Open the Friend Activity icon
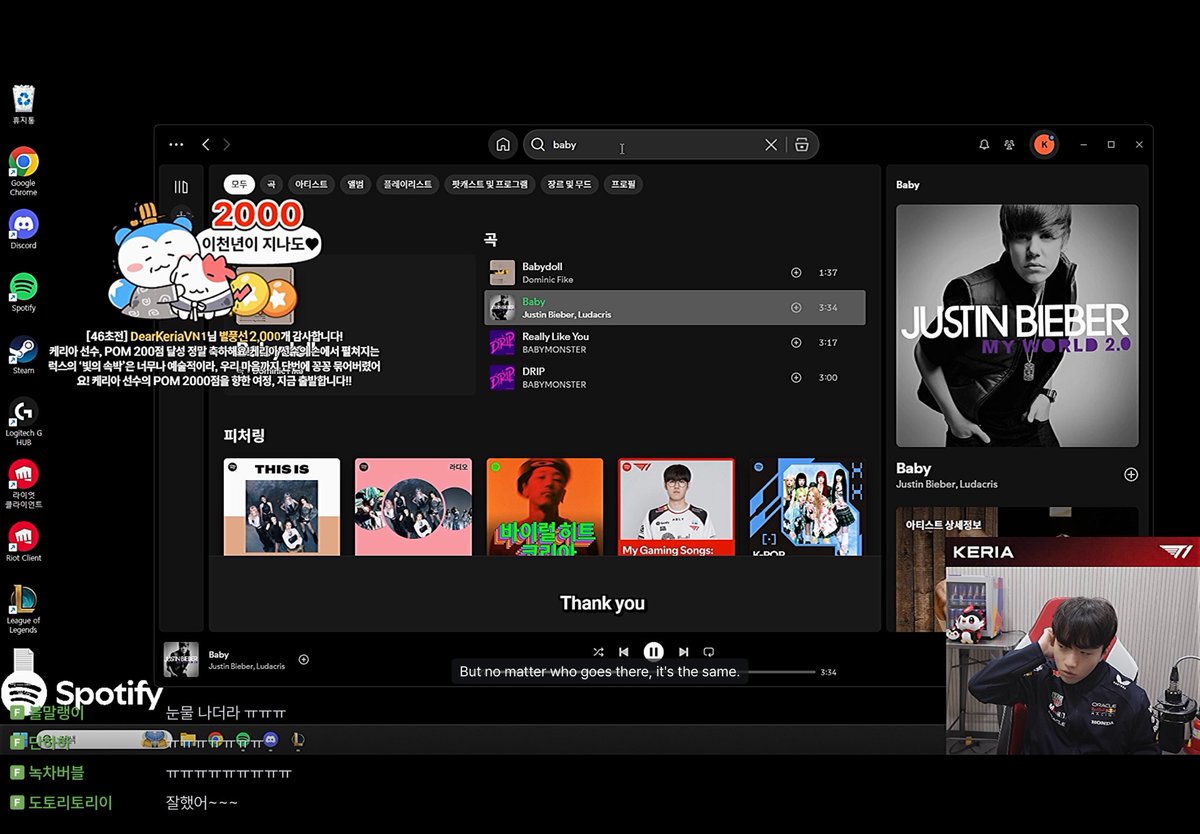 coord(1010,145)
